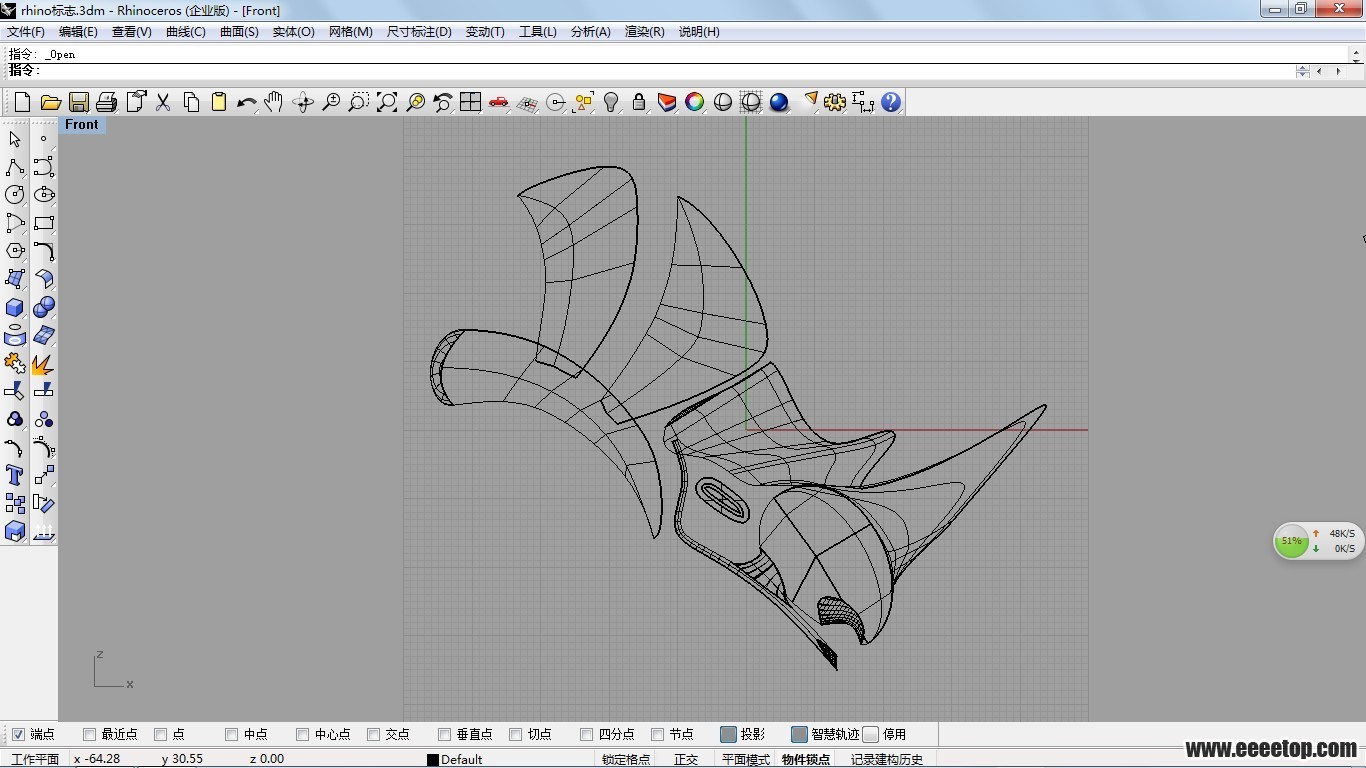Click the color wheel properties icon
This screenshot has width=1366, height=768.
click(695, 102)
